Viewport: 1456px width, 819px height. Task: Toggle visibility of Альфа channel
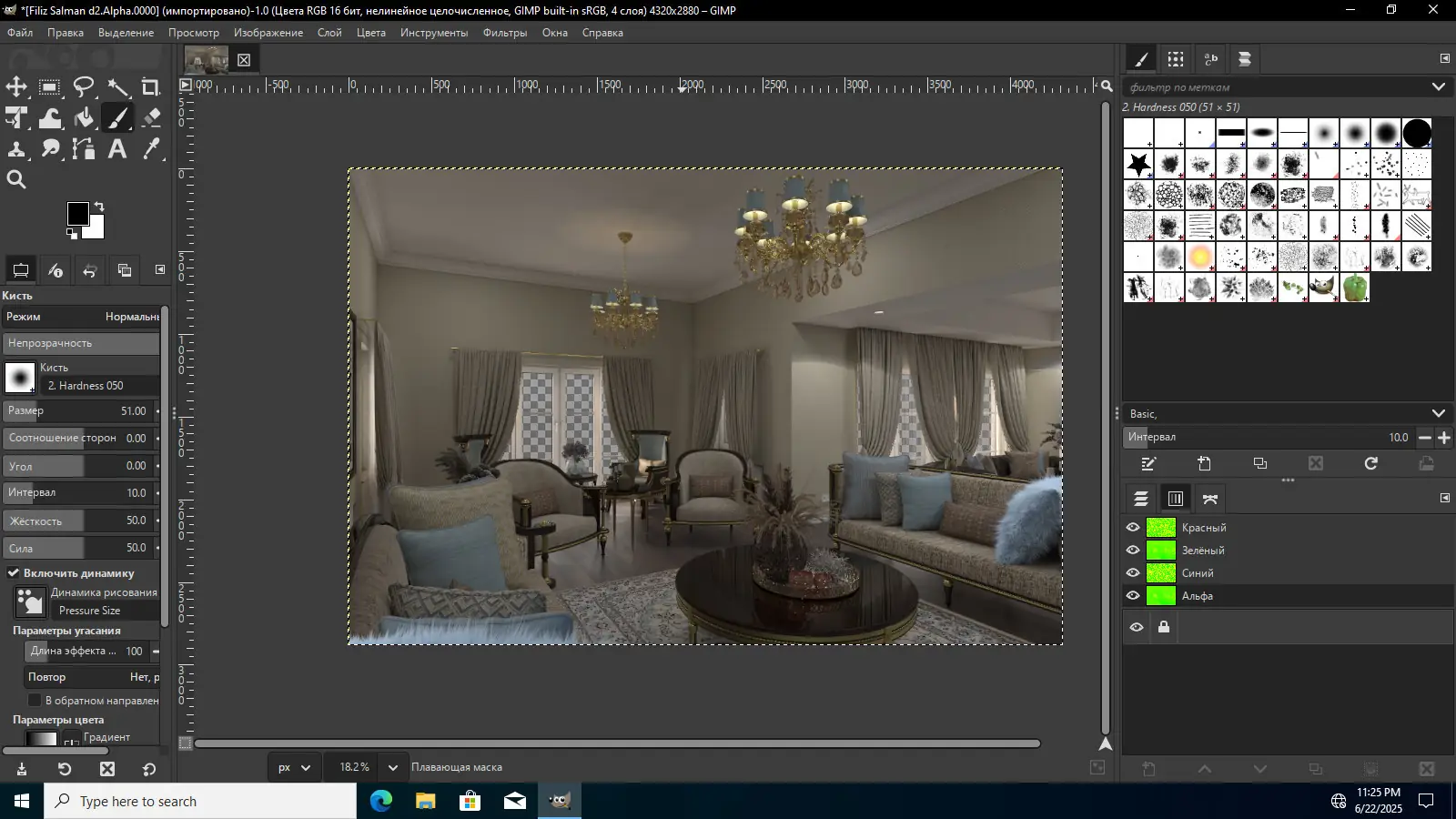click(1133, 596)
